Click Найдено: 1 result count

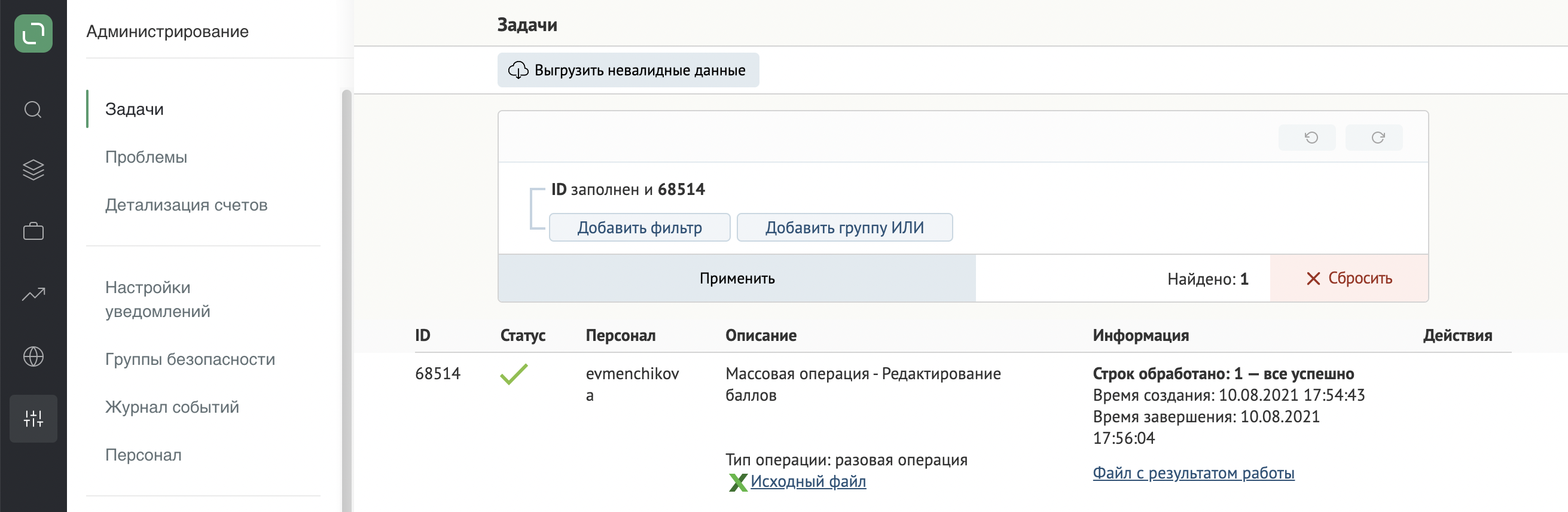coord(1207,279)
